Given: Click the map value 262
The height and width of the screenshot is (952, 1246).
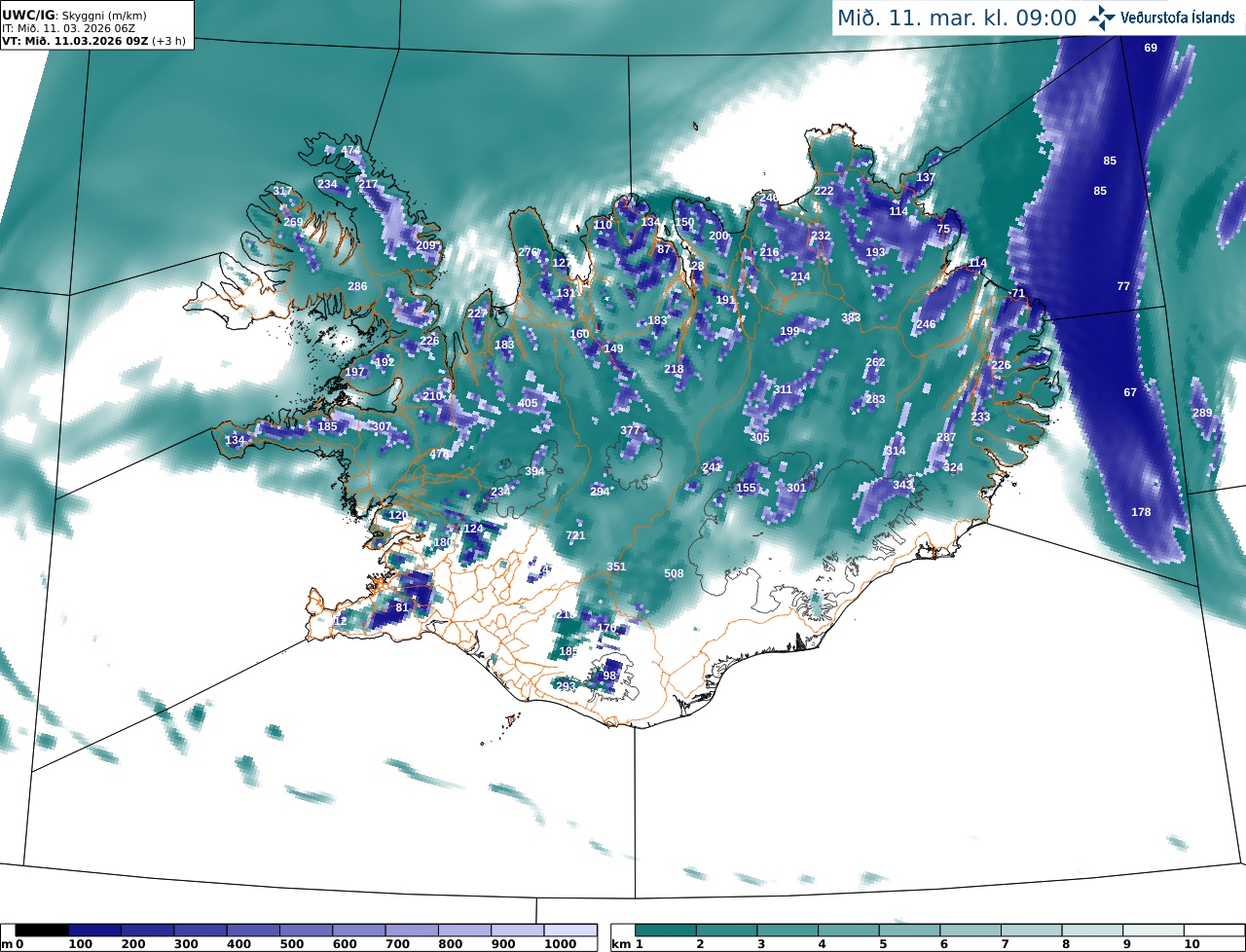Looking at the screenshot, I should coord(875,362).
